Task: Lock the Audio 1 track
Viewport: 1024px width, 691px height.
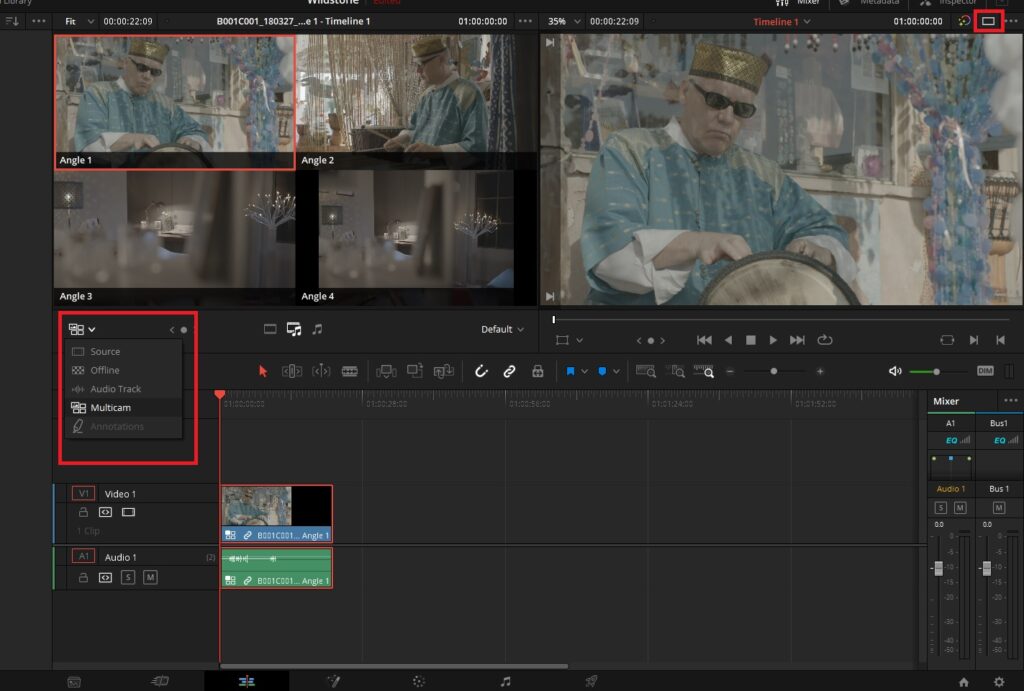Action: pyautogui.click(x=83, y=577)
